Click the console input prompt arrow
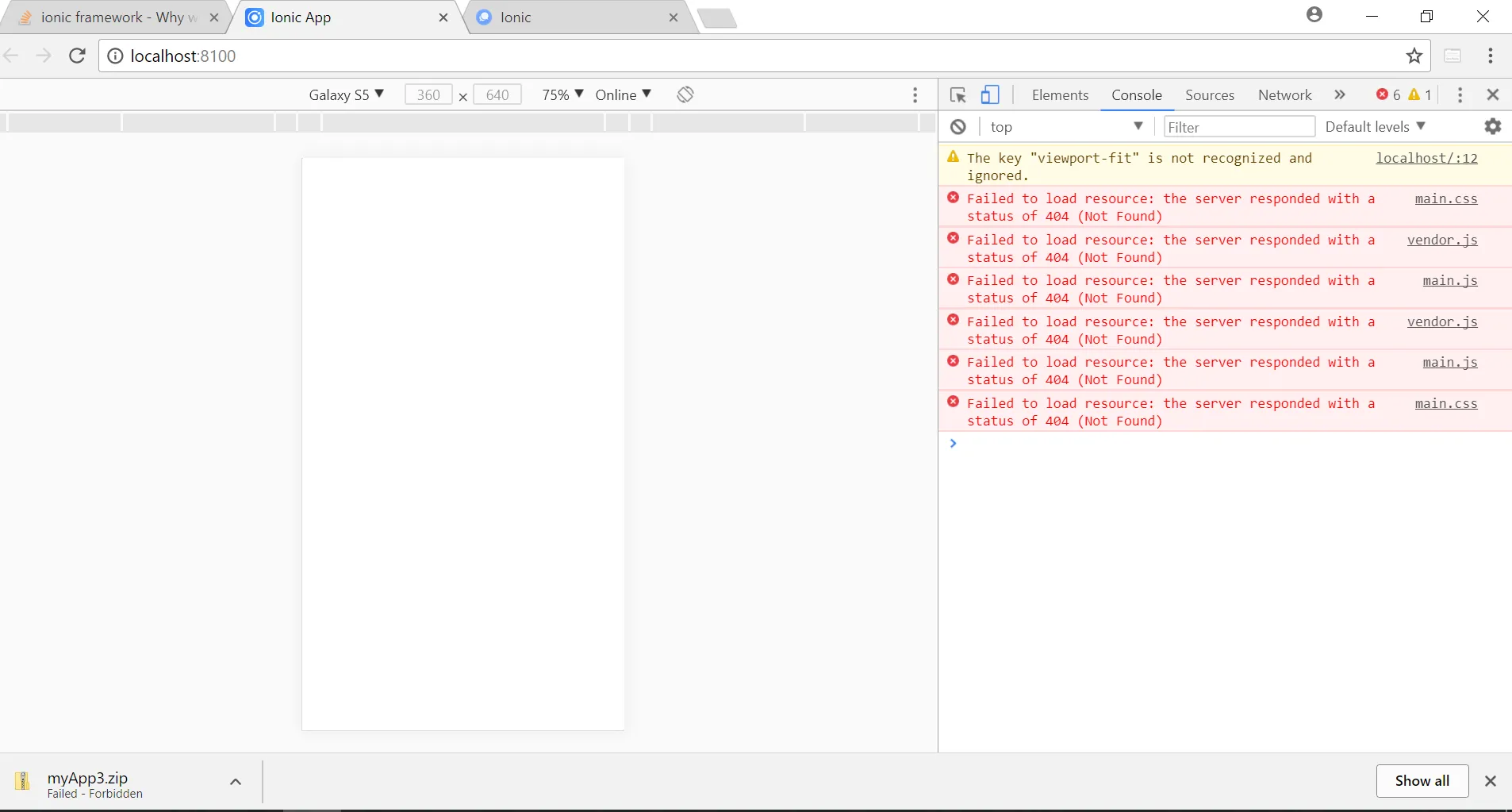 953,443
